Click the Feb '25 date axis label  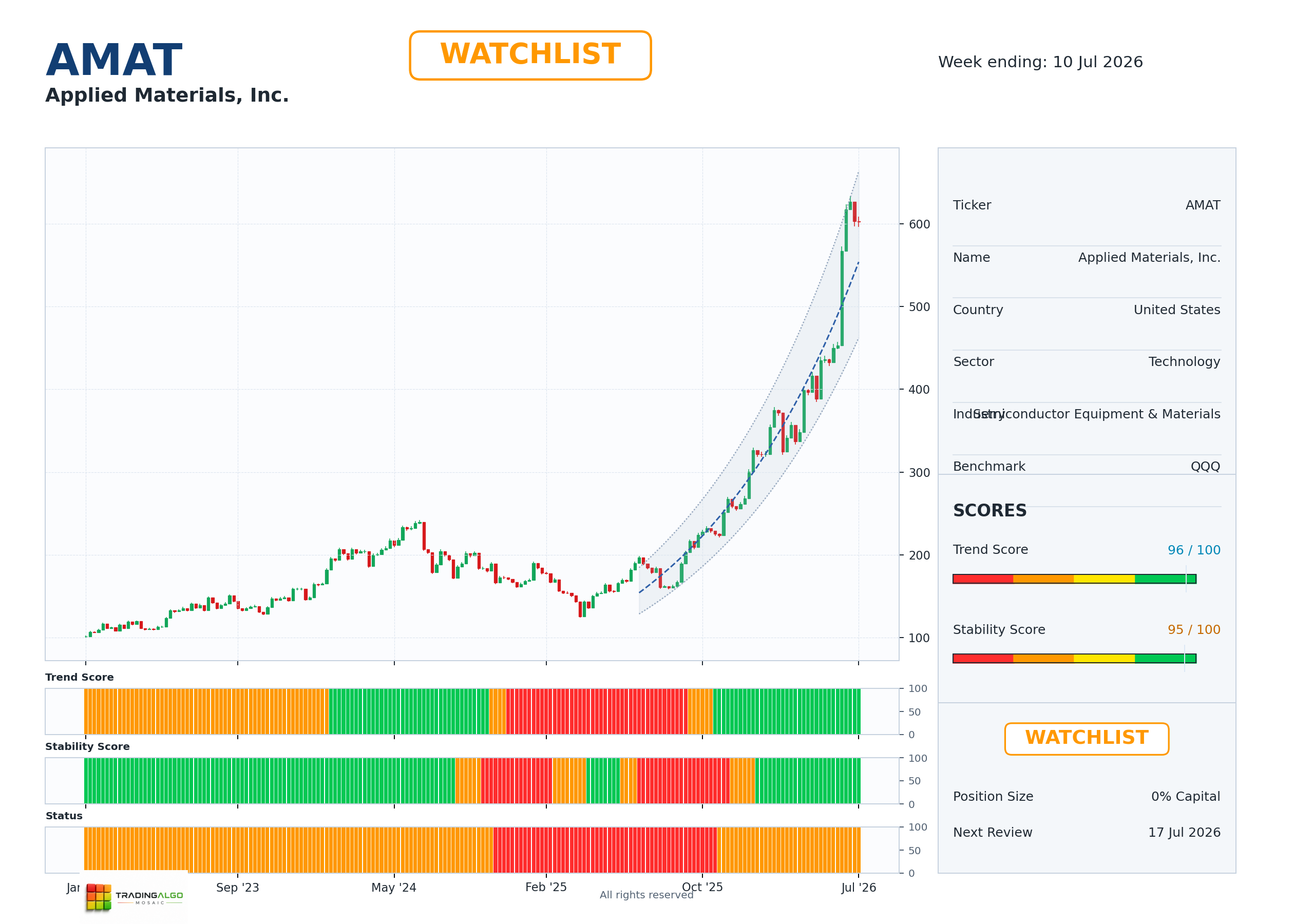[546, 888]
